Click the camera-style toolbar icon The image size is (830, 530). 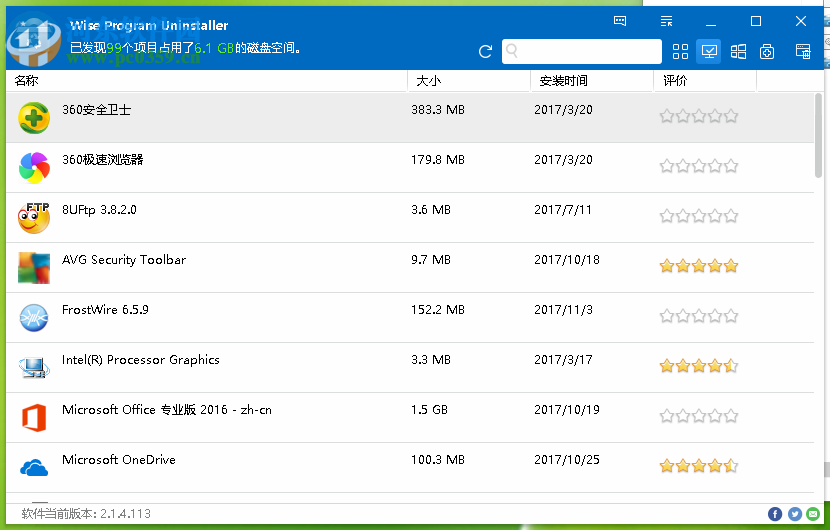pyautogui.click(x=767, y=51)
